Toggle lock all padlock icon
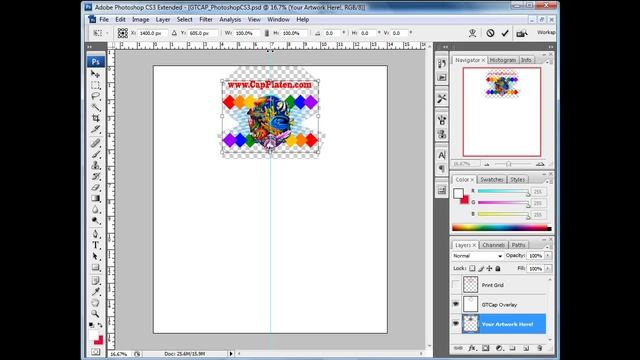The height and width of the screenshot is (360, 640). click(498, 269)
